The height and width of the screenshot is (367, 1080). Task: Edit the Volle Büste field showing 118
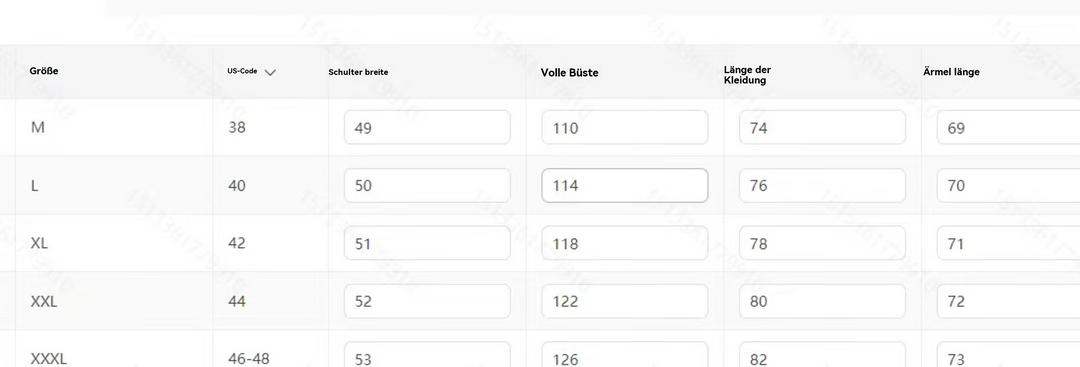625,243
